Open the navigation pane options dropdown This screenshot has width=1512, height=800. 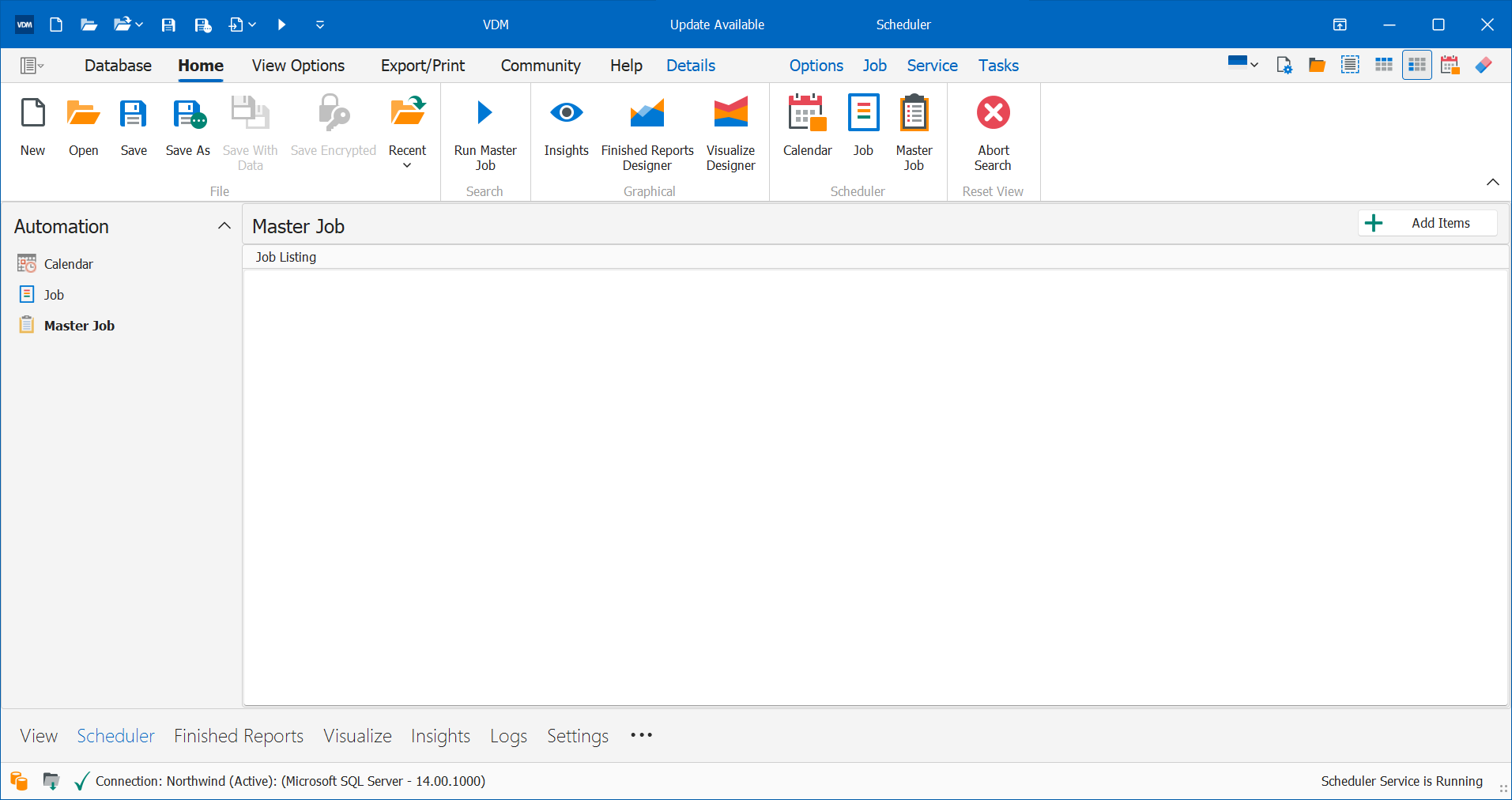[x=32, y=66]
